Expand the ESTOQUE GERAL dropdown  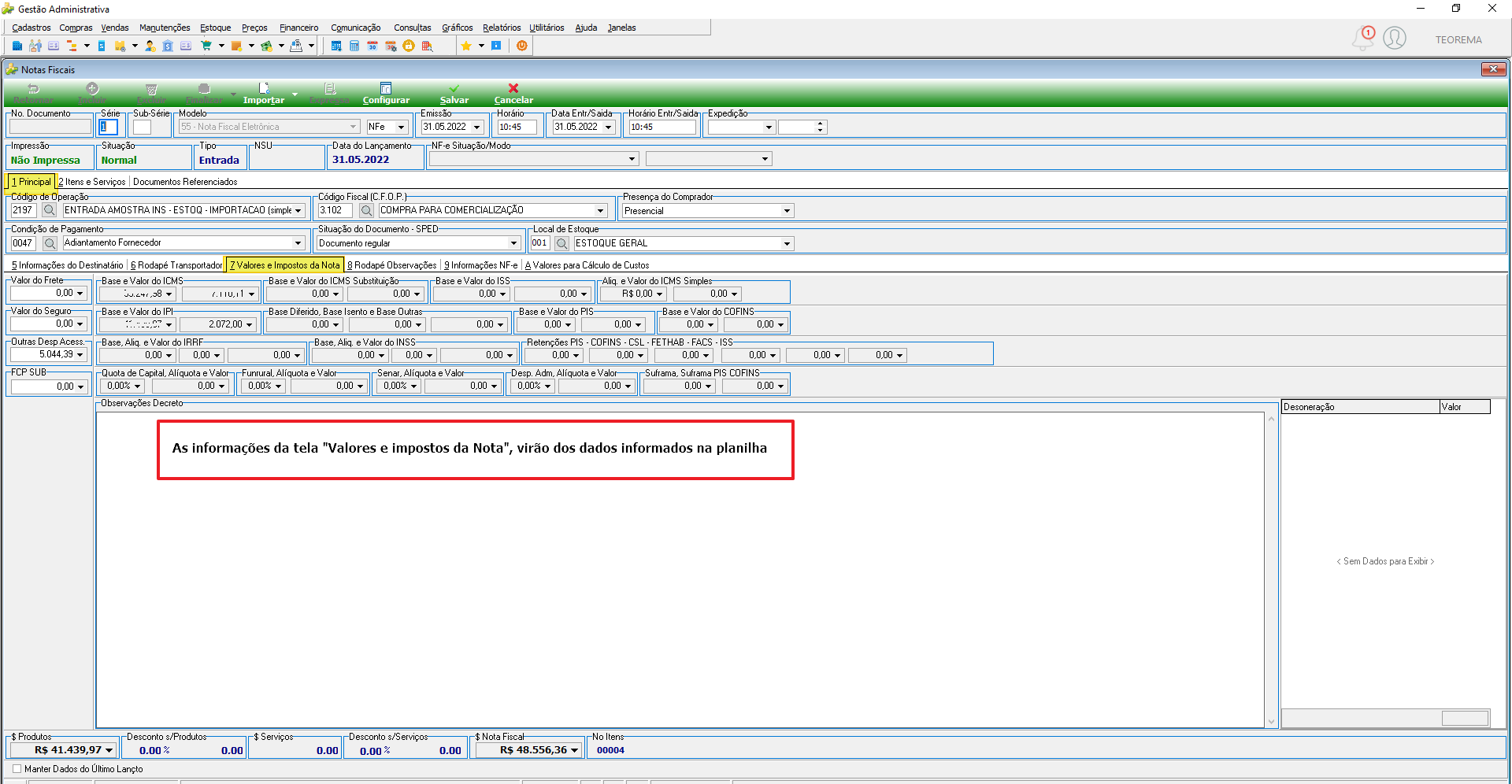coord(787,243)
